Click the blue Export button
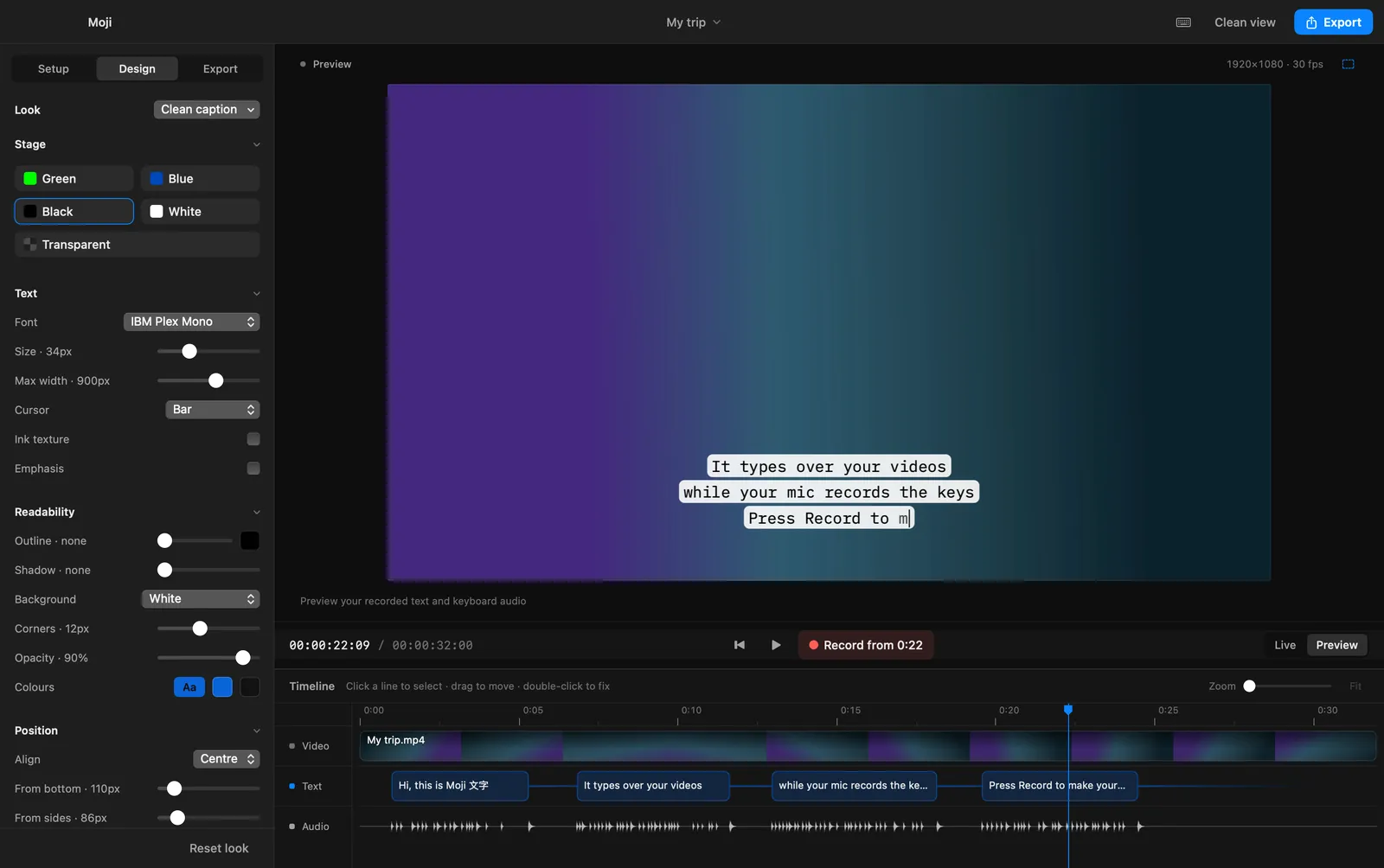This screenshot has height=868, width=1384. click(1333, 22)
